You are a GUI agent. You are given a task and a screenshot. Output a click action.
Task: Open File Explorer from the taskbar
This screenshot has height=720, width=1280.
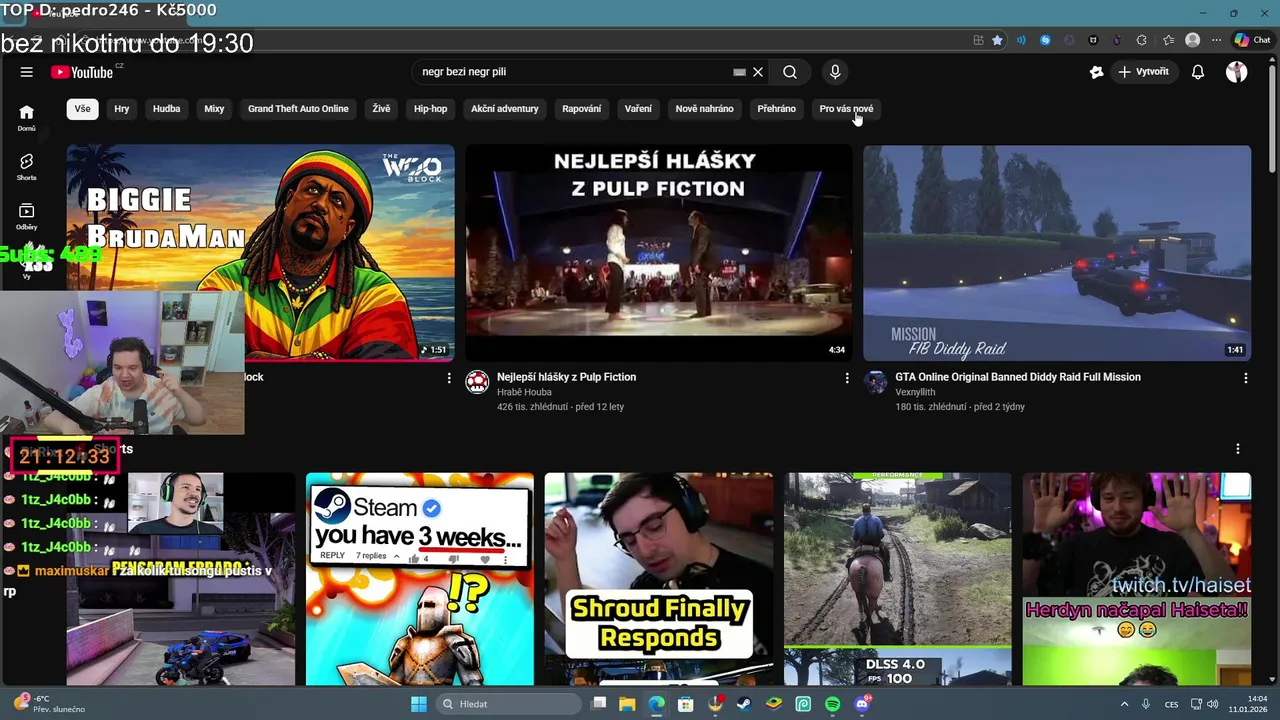pyautogui.click(x=627, y=704)
